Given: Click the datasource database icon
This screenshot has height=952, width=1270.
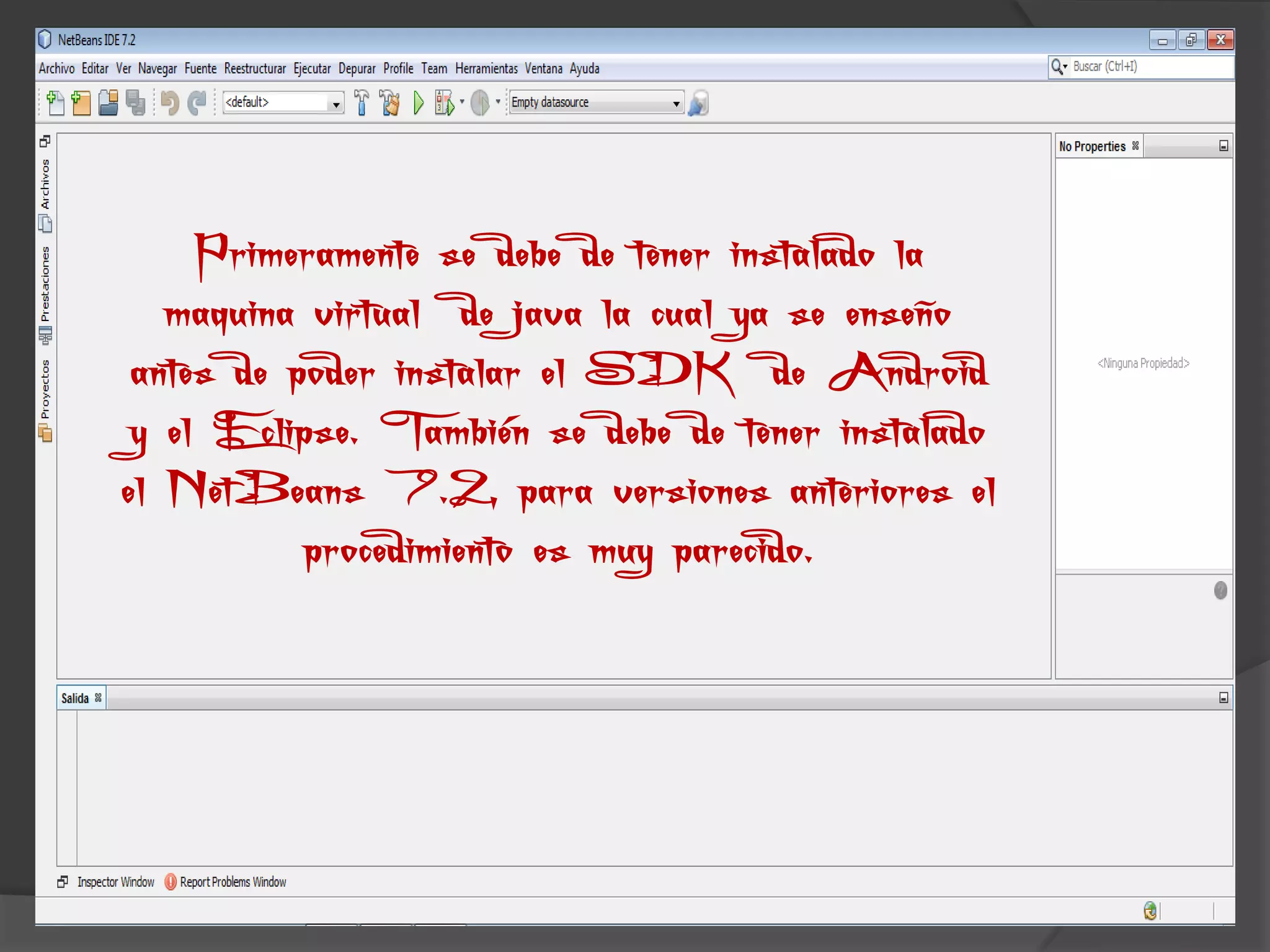Looking at the screenshot, I should (x=698, y=103).
